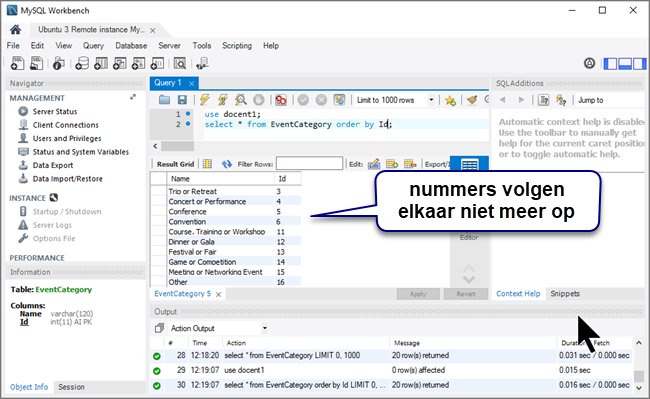Open the Query menu
Viewport: 650px width, 399px height.
[x=93, y=46]
